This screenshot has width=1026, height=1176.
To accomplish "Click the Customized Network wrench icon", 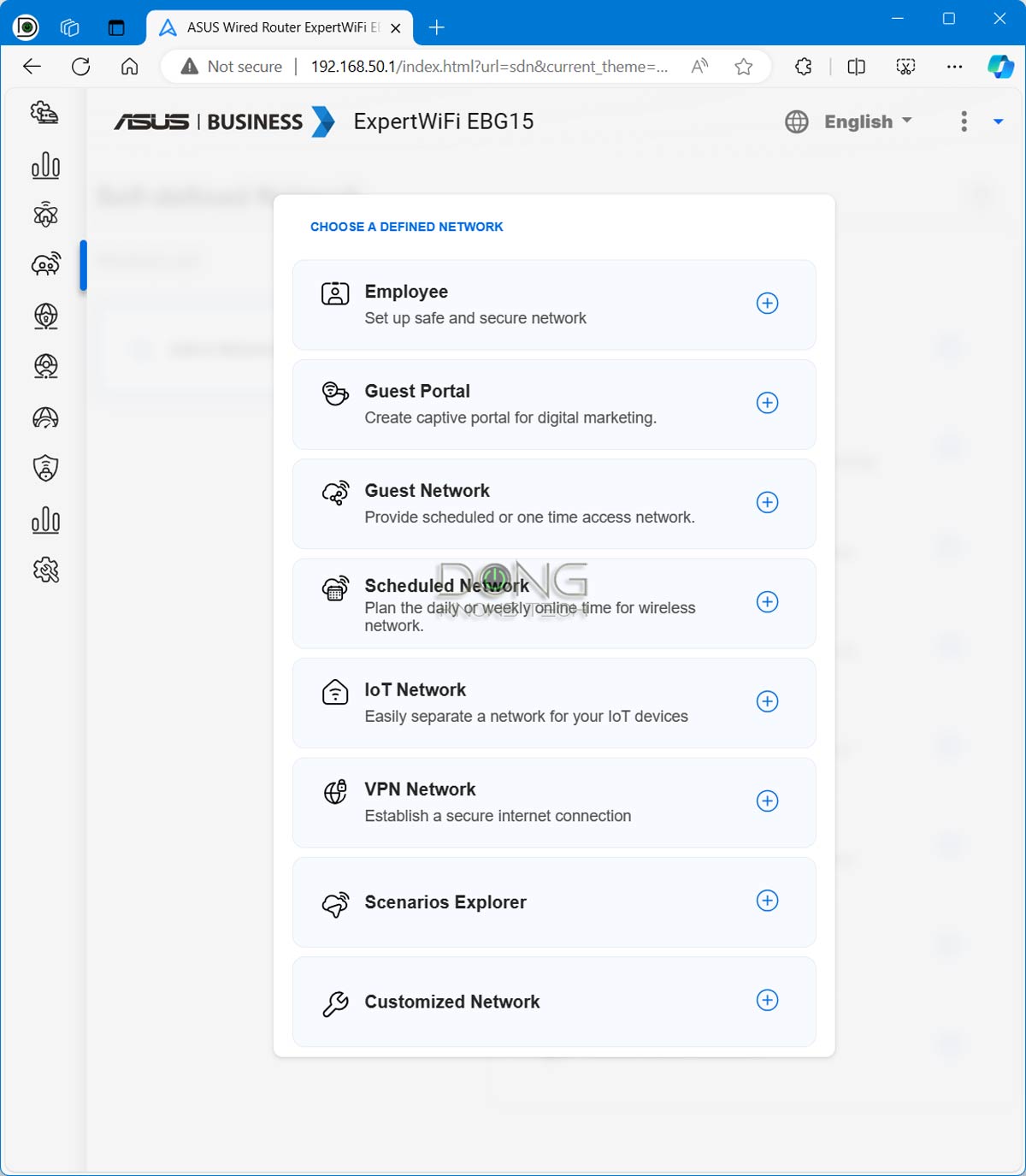I will (335, 1003).
